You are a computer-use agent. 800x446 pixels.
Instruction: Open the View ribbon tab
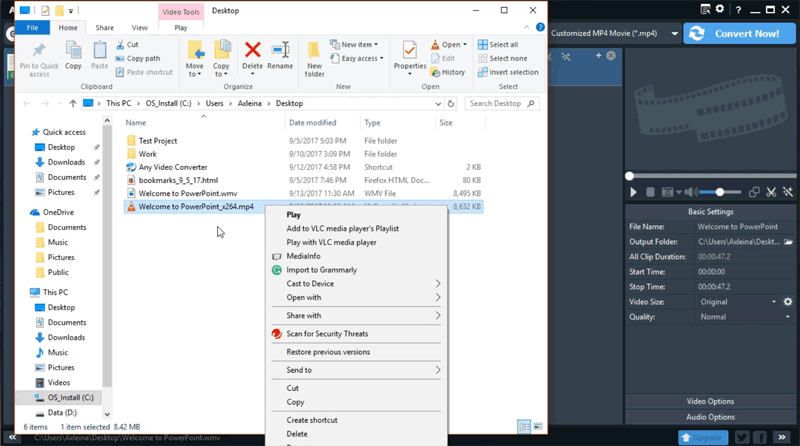tap(139, 28)
